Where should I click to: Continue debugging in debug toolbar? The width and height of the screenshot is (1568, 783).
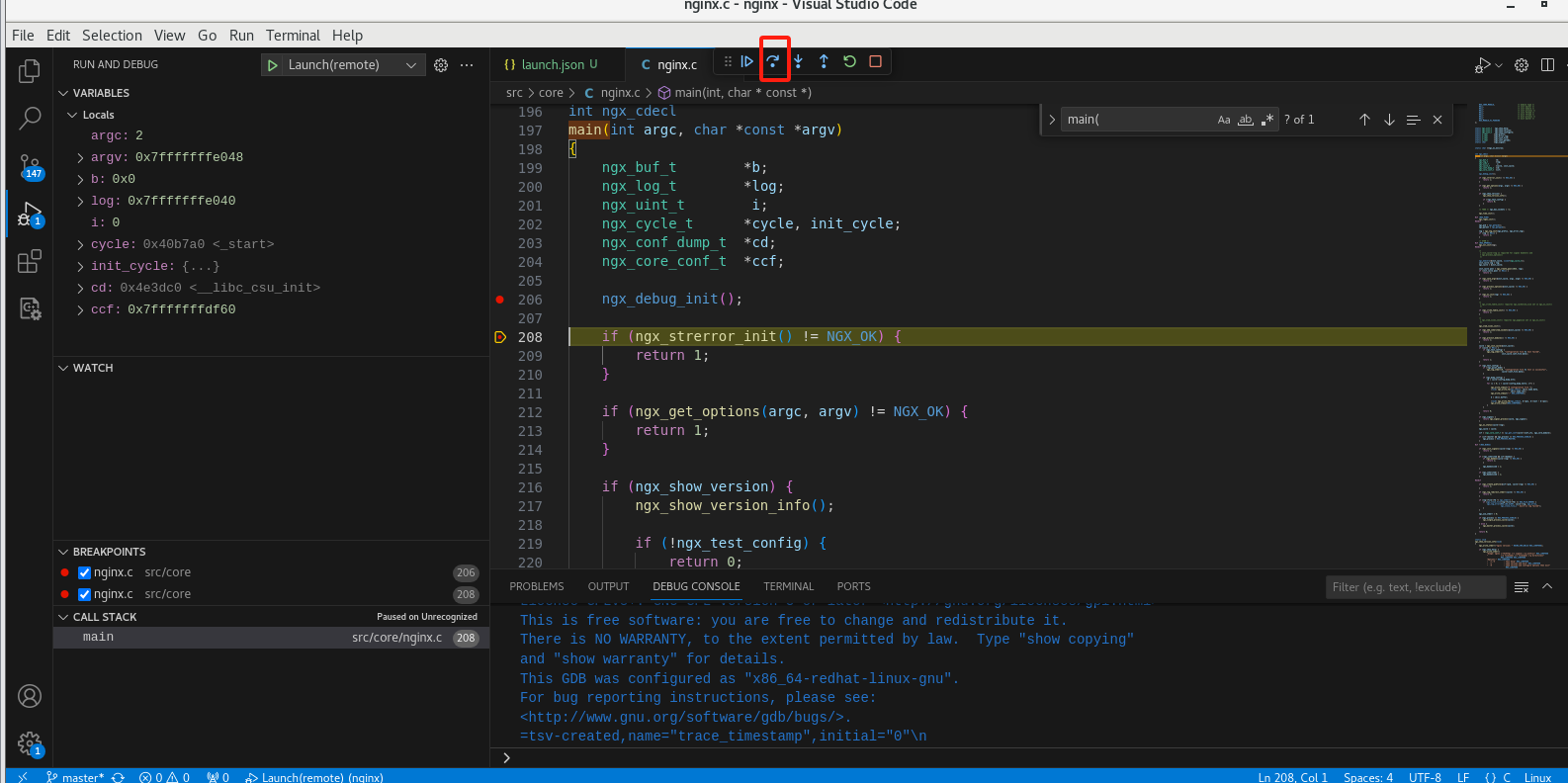pyautogui.click(x=747, y=61)
